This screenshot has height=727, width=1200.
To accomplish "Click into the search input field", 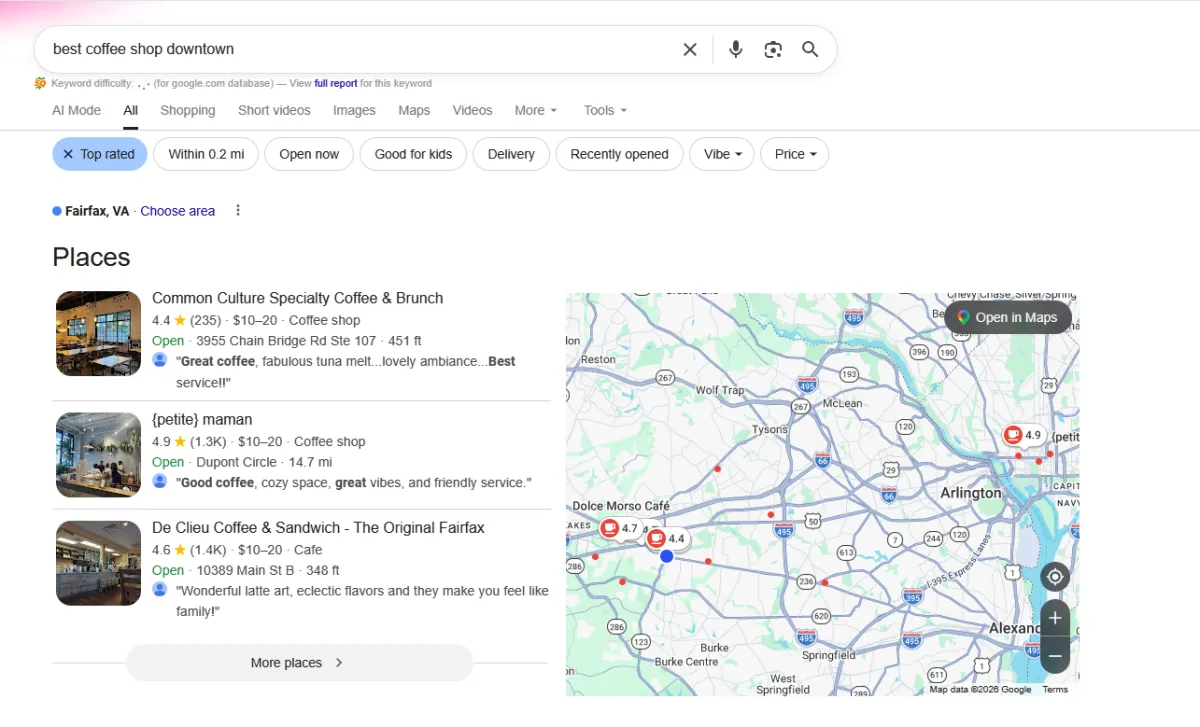I will click(360, 49).
